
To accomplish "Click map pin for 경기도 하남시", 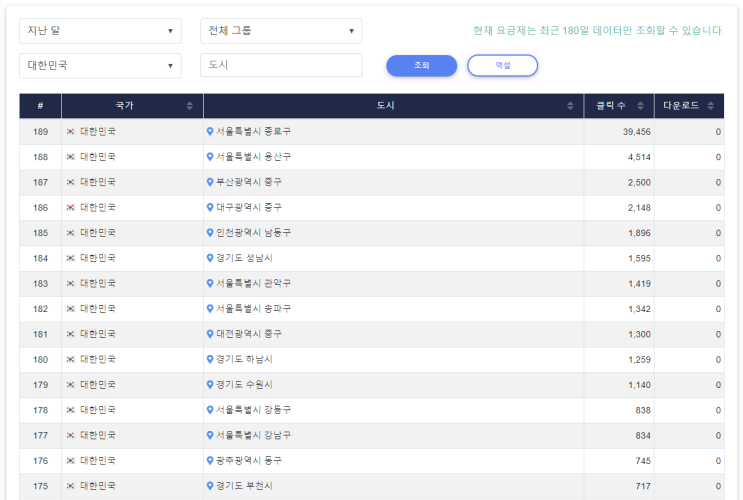I will [210, 359].
